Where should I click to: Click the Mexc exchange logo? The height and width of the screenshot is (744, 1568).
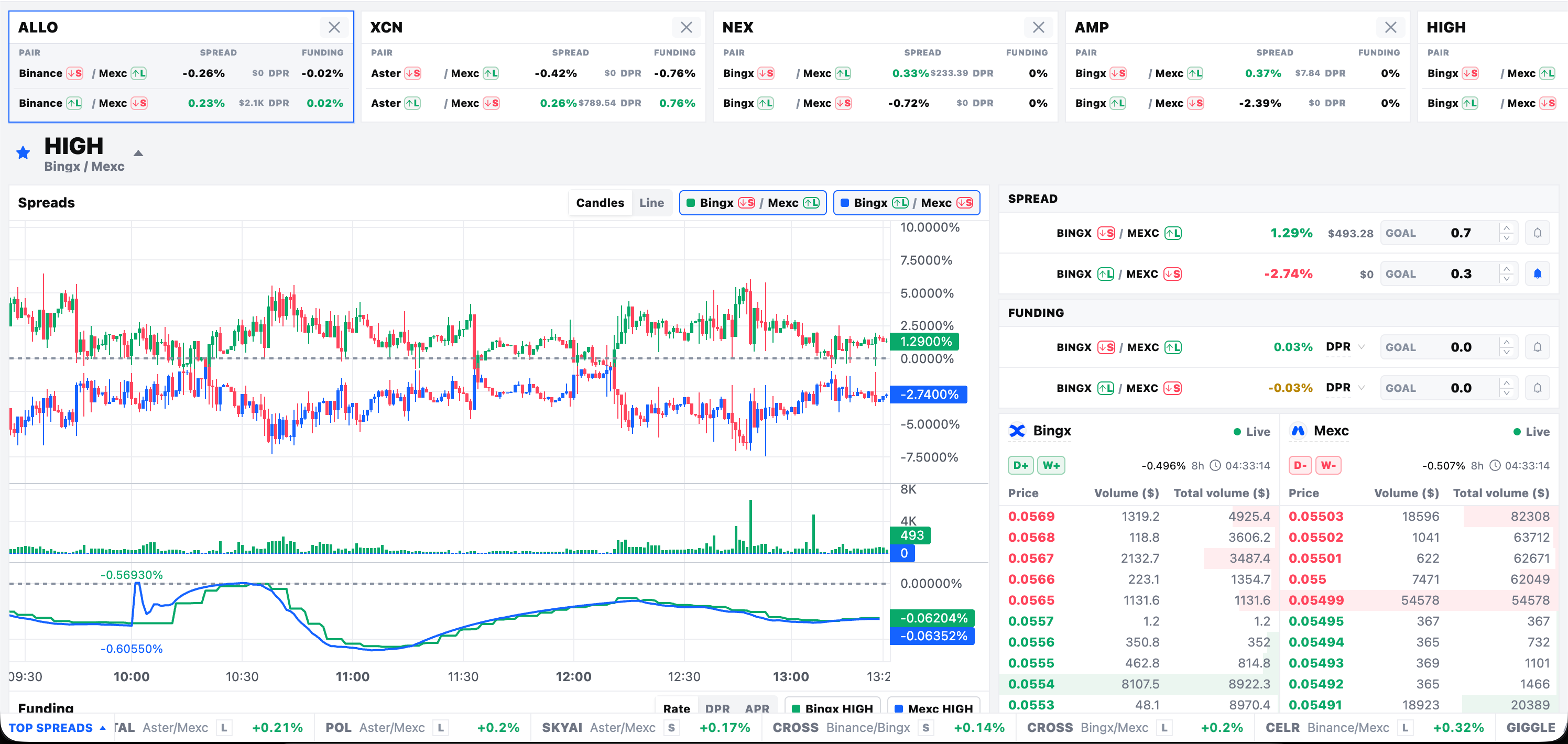coord(1298,431)
